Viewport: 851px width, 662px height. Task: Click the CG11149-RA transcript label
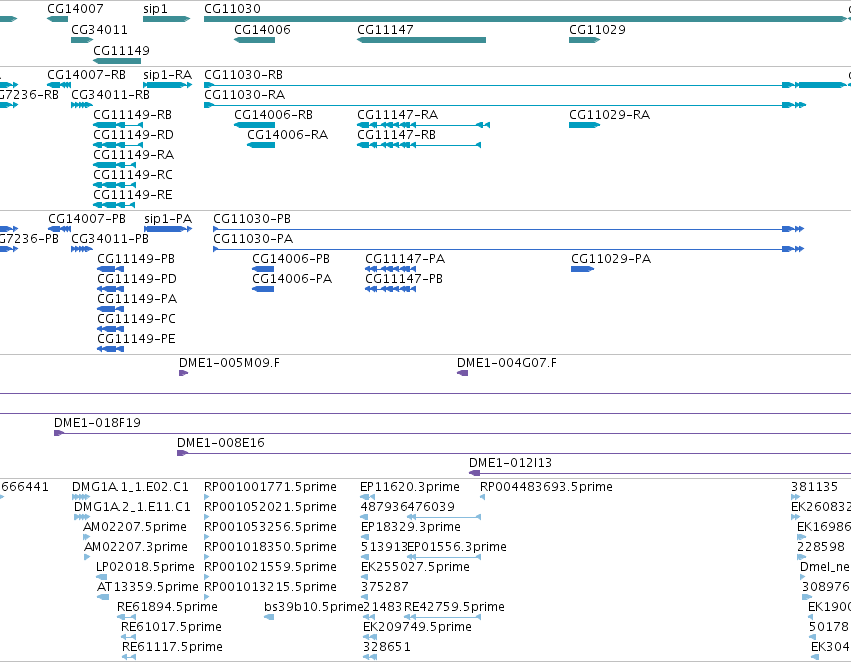134,155
